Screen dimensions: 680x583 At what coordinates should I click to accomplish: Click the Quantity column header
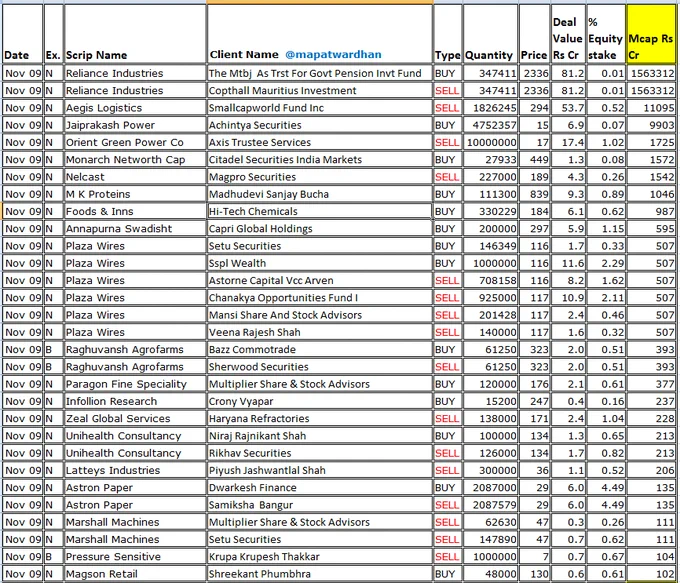(490, 34)
